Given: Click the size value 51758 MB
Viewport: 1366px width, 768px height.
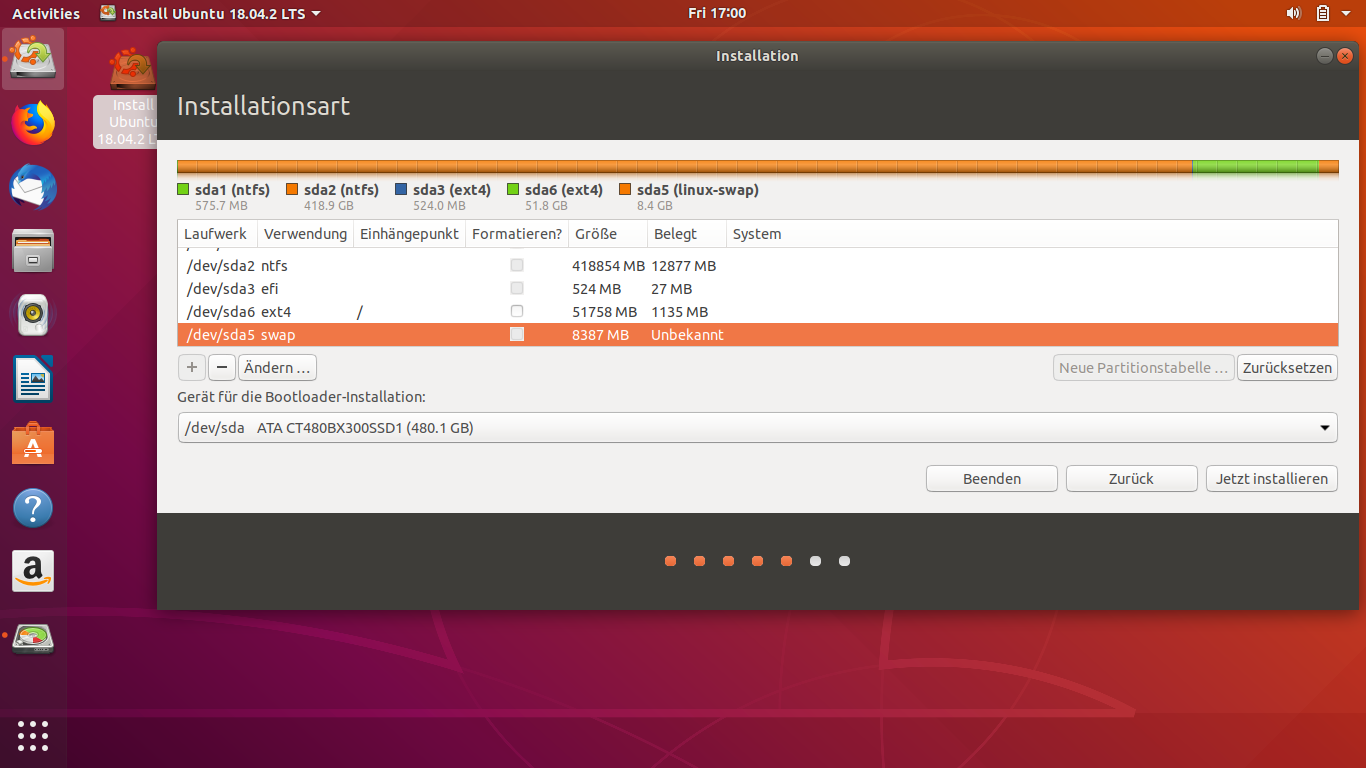Looking at the screenshot, I should point(604,312).
